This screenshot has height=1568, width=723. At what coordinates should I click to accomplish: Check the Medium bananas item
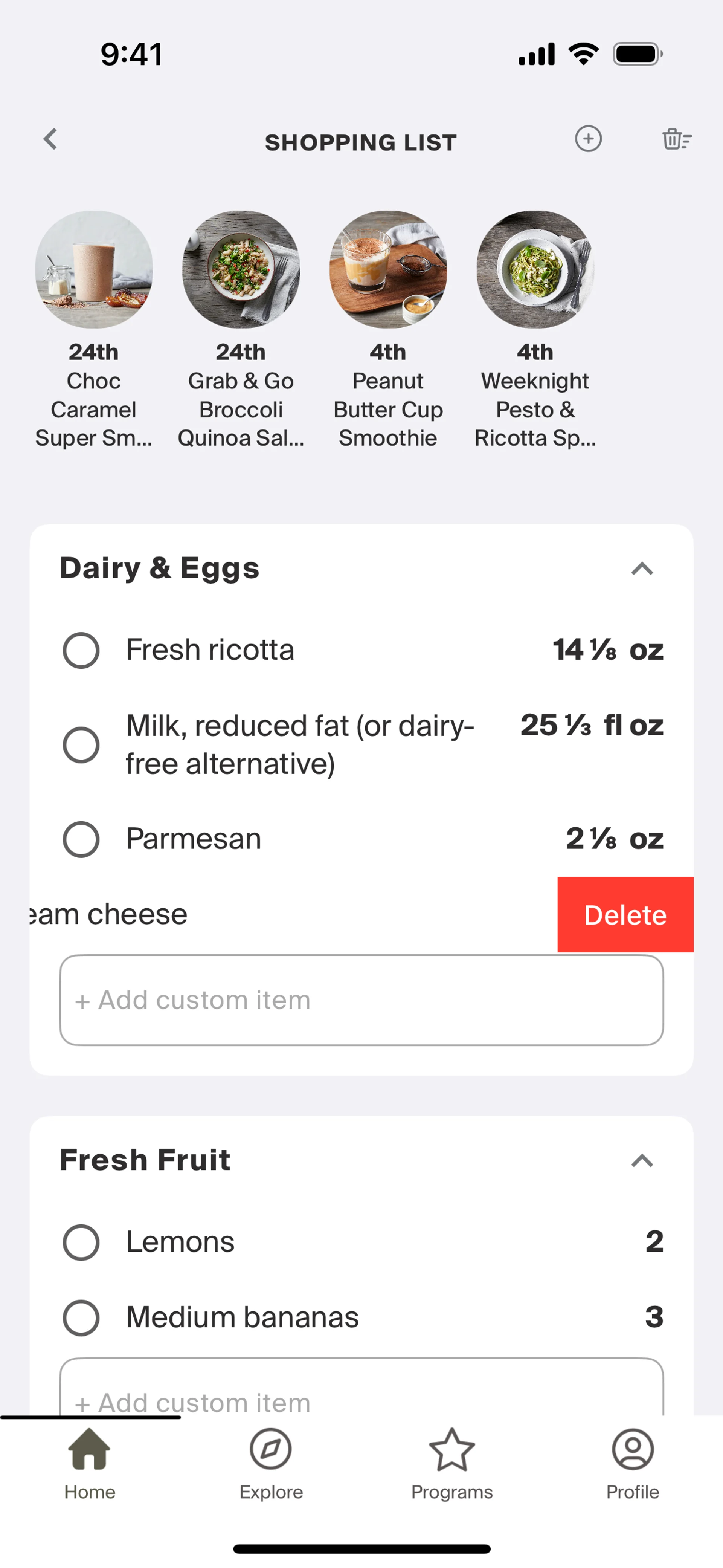(x=81, y=1318)
